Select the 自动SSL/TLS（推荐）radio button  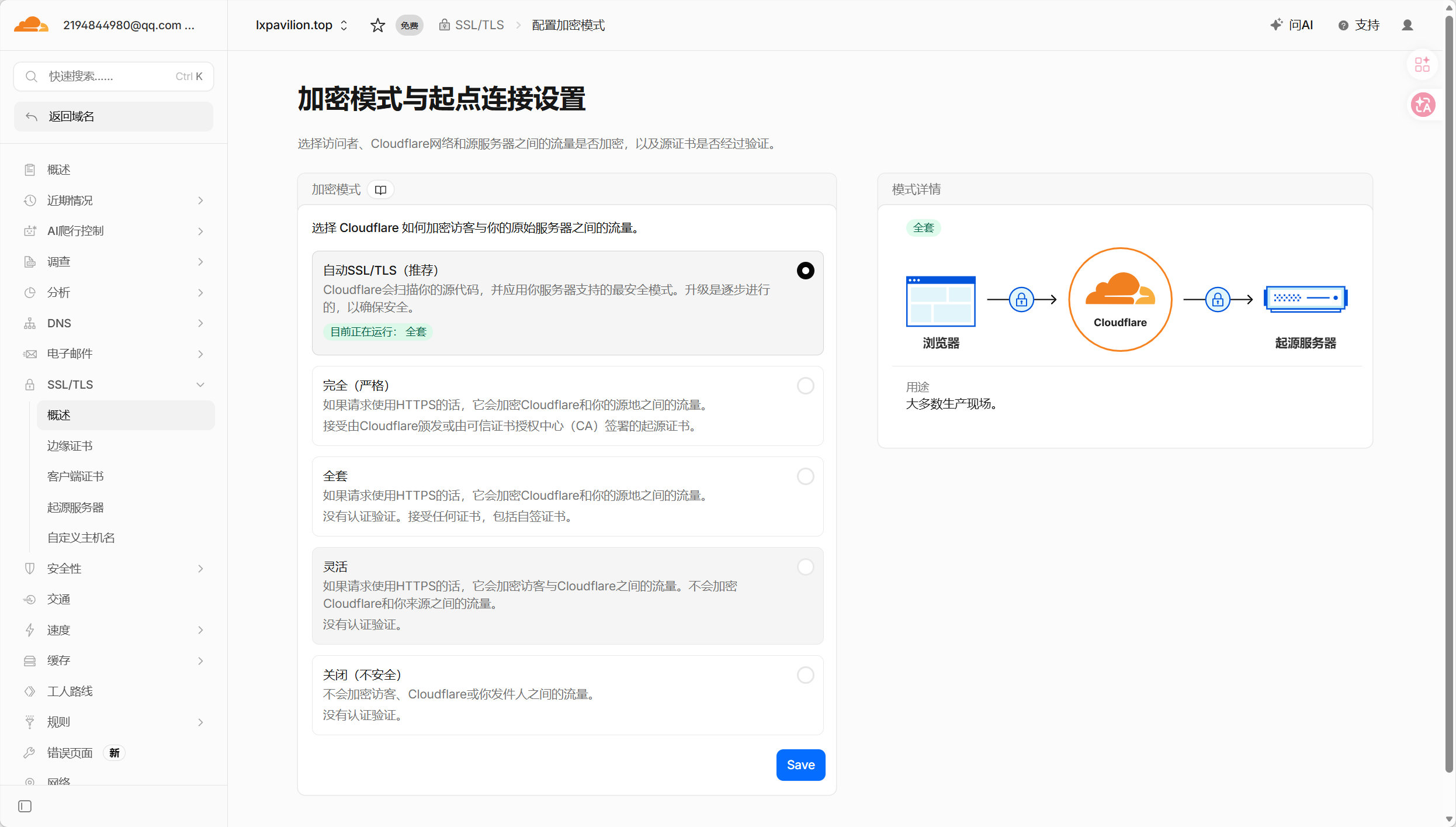[x=806, y=271]
